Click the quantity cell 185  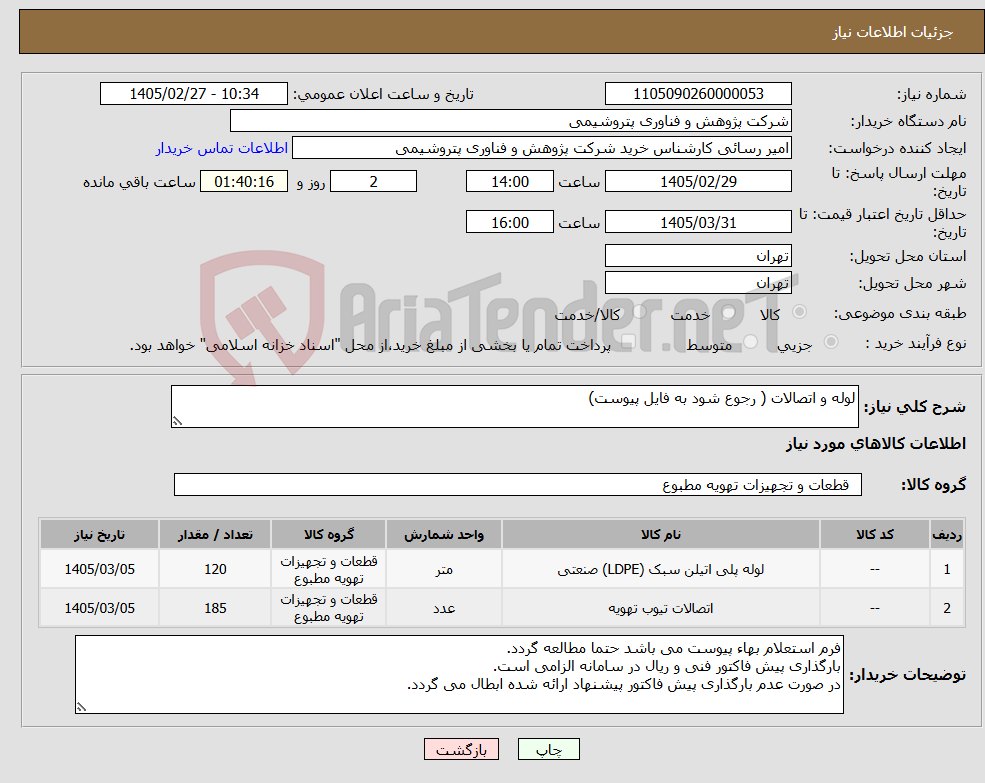coord(215,608)
